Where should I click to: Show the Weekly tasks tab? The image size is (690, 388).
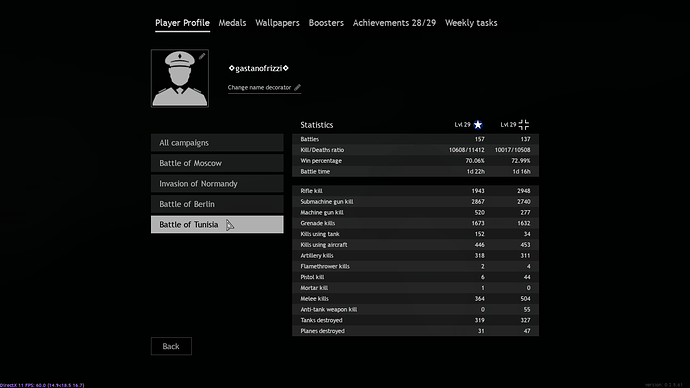tap(471, 23)
